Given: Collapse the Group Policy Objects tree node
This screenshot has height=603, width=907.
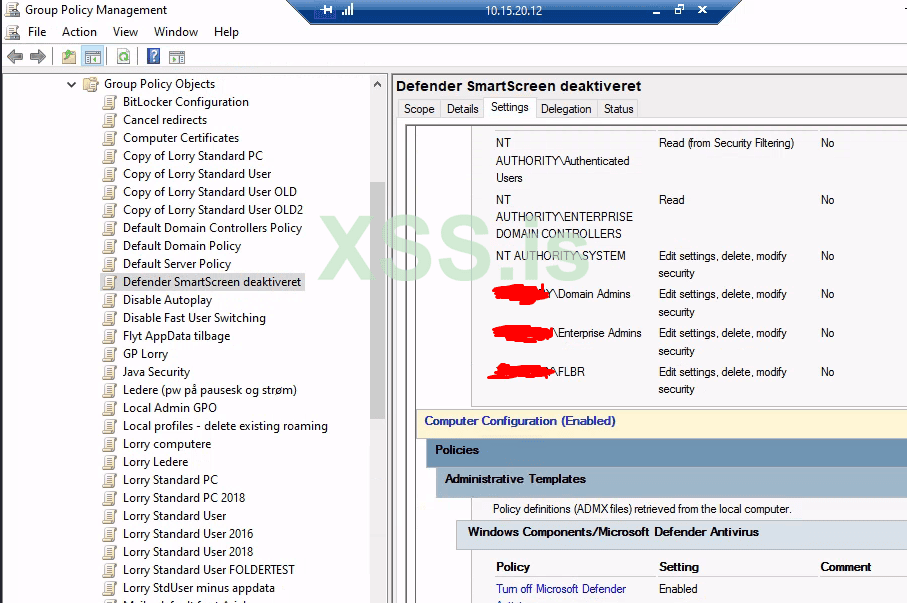Looking at the screenshot, I should pos(71,84).
